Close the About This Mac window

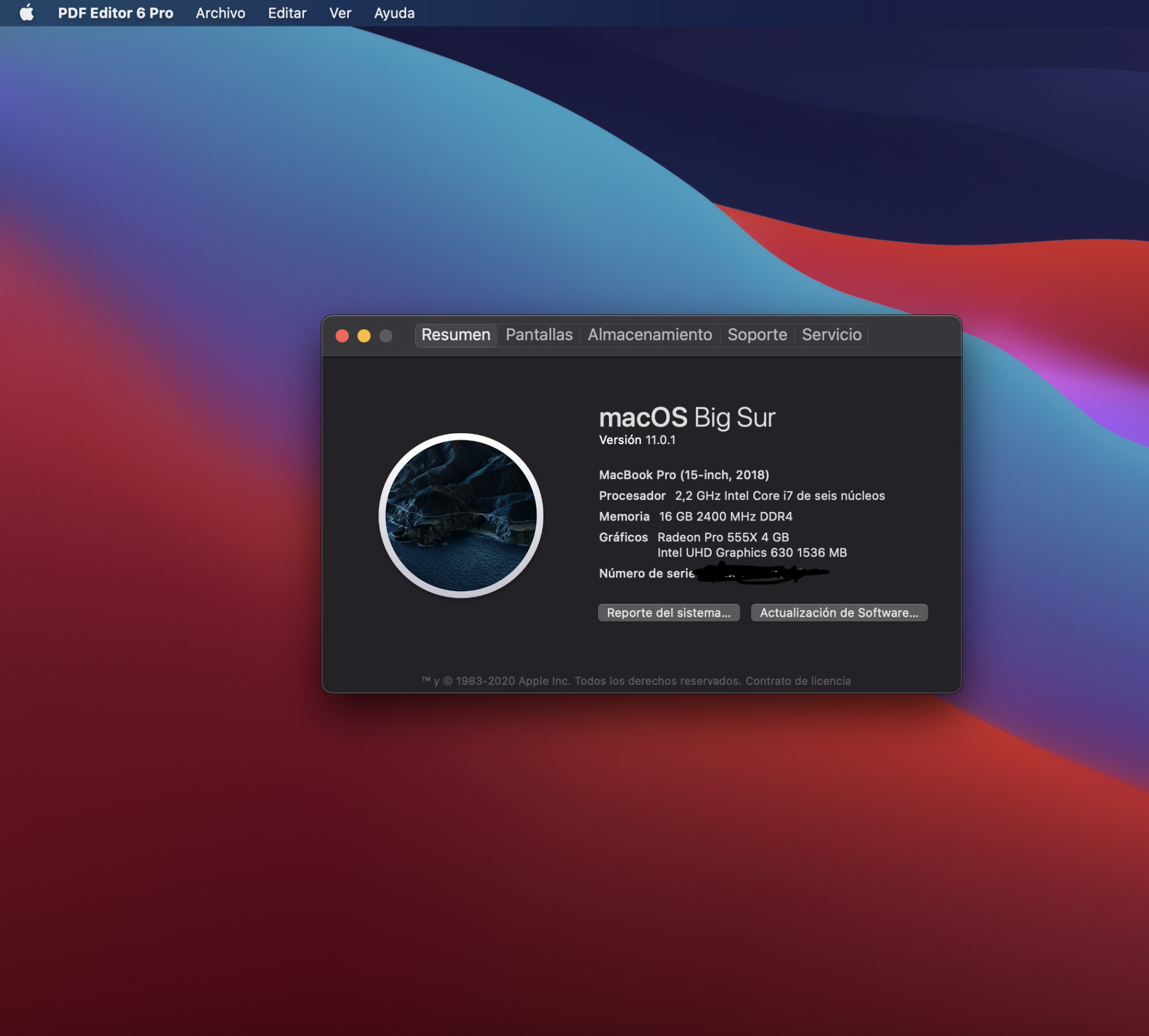click(x=342, y=336)
